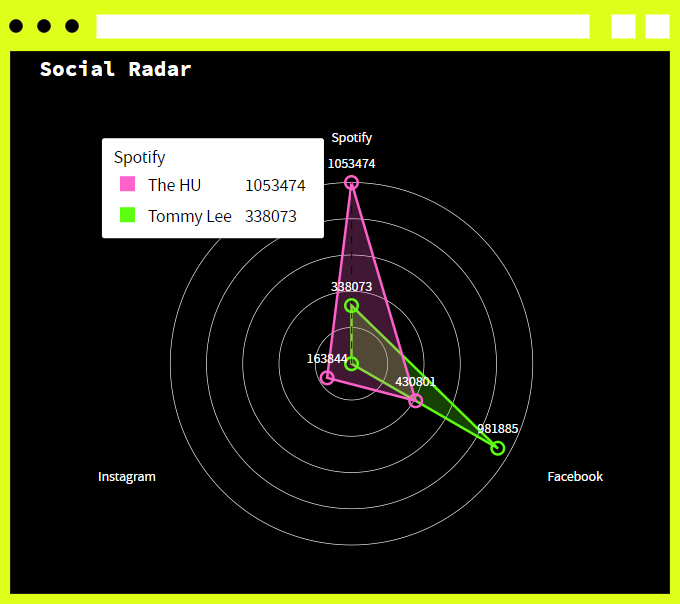Click The HU Facebook point near 430801
This screenshot has width=680, height=604.
pyautogui.click(x=415, y=401)
